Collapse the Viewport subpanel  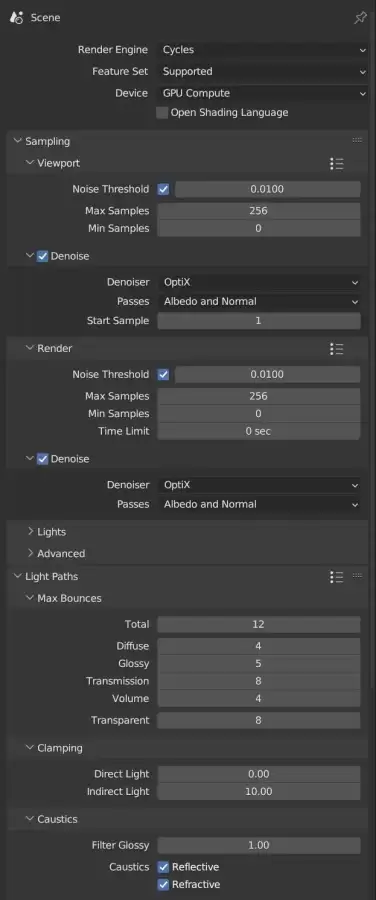point(30,163)
